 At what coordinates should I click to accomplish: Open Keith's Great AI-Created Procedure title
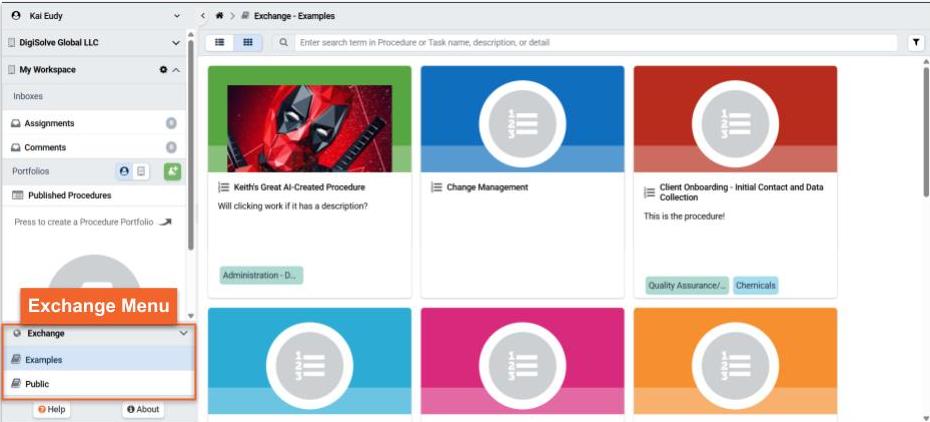[x=300, y=187]
